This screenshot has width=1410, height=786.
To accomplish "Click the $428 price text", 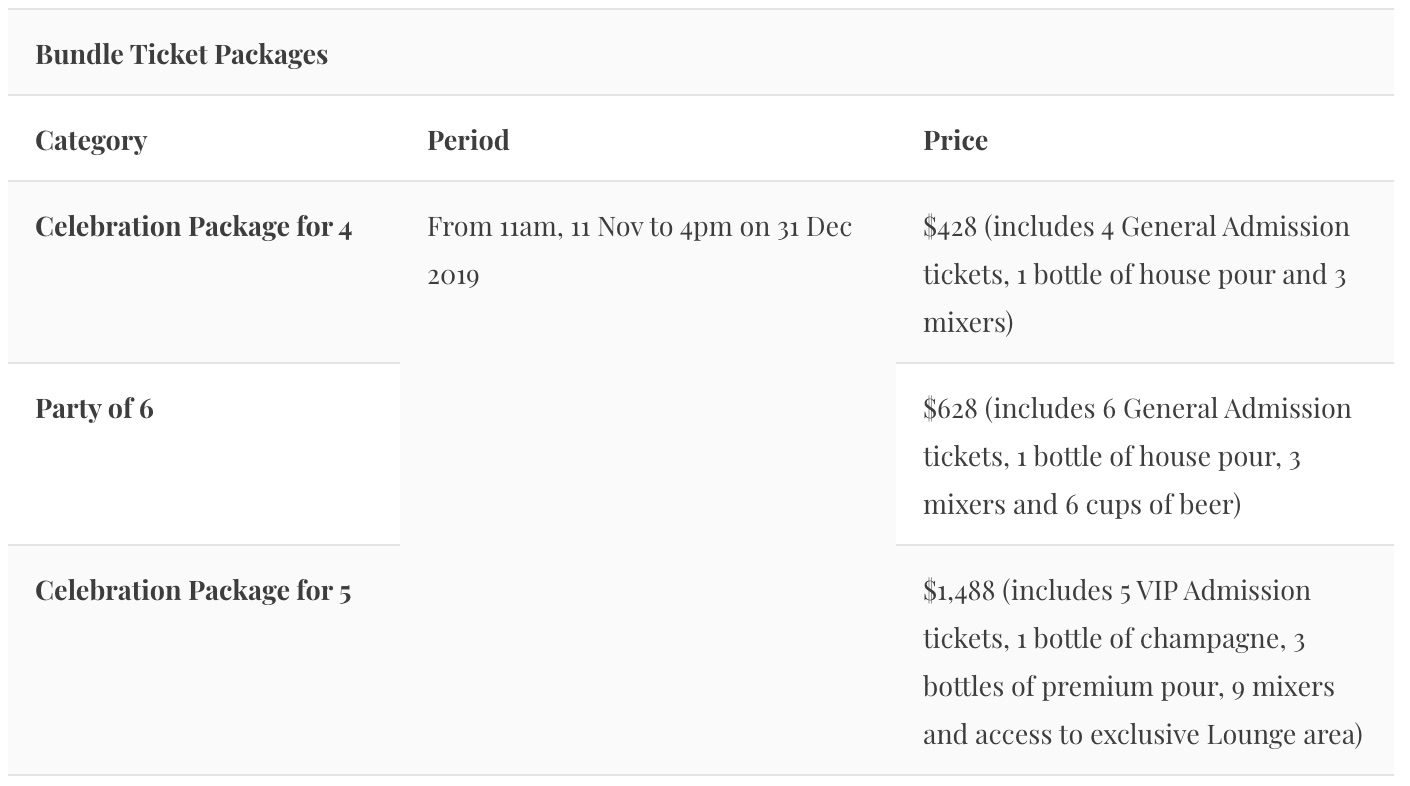I will 949,227.
